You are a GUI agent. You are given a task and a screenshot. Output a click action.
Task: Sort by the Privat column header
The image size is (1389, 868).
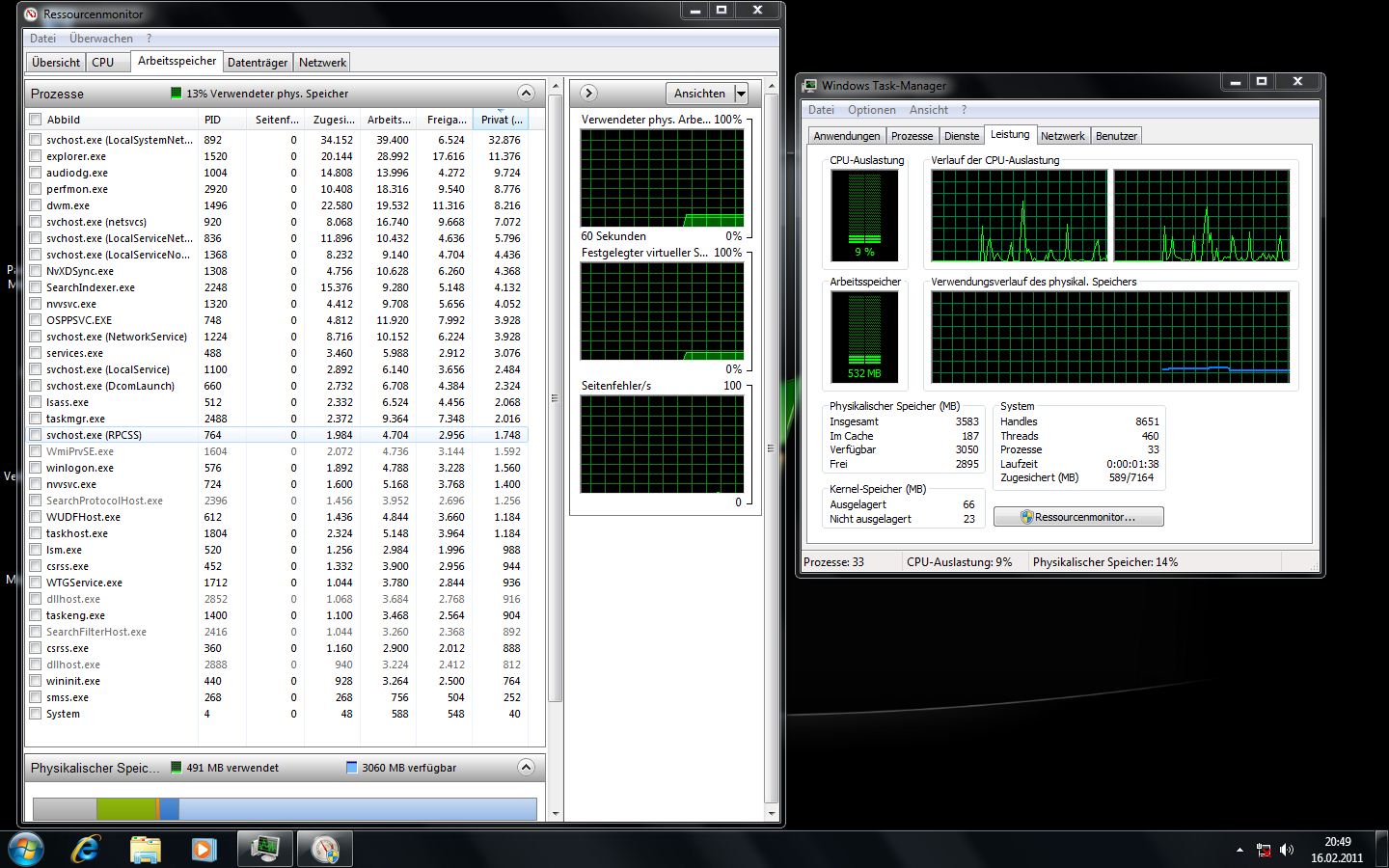click(502, 120)
